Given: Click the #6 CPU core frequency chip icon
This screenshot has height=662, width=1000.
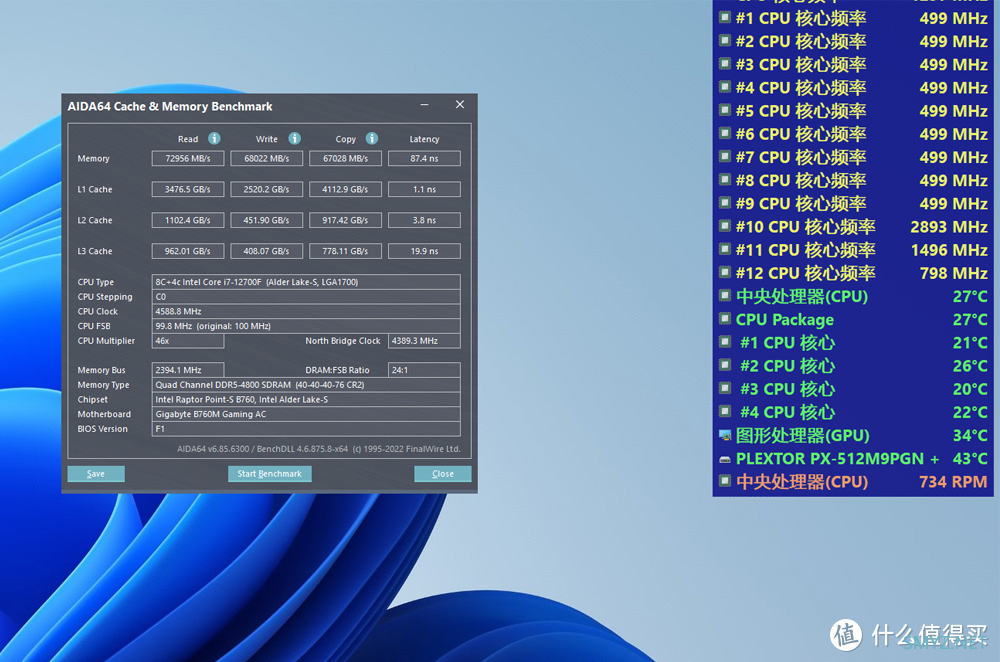Looking at the screenshot, I should (x=724, y=133).
